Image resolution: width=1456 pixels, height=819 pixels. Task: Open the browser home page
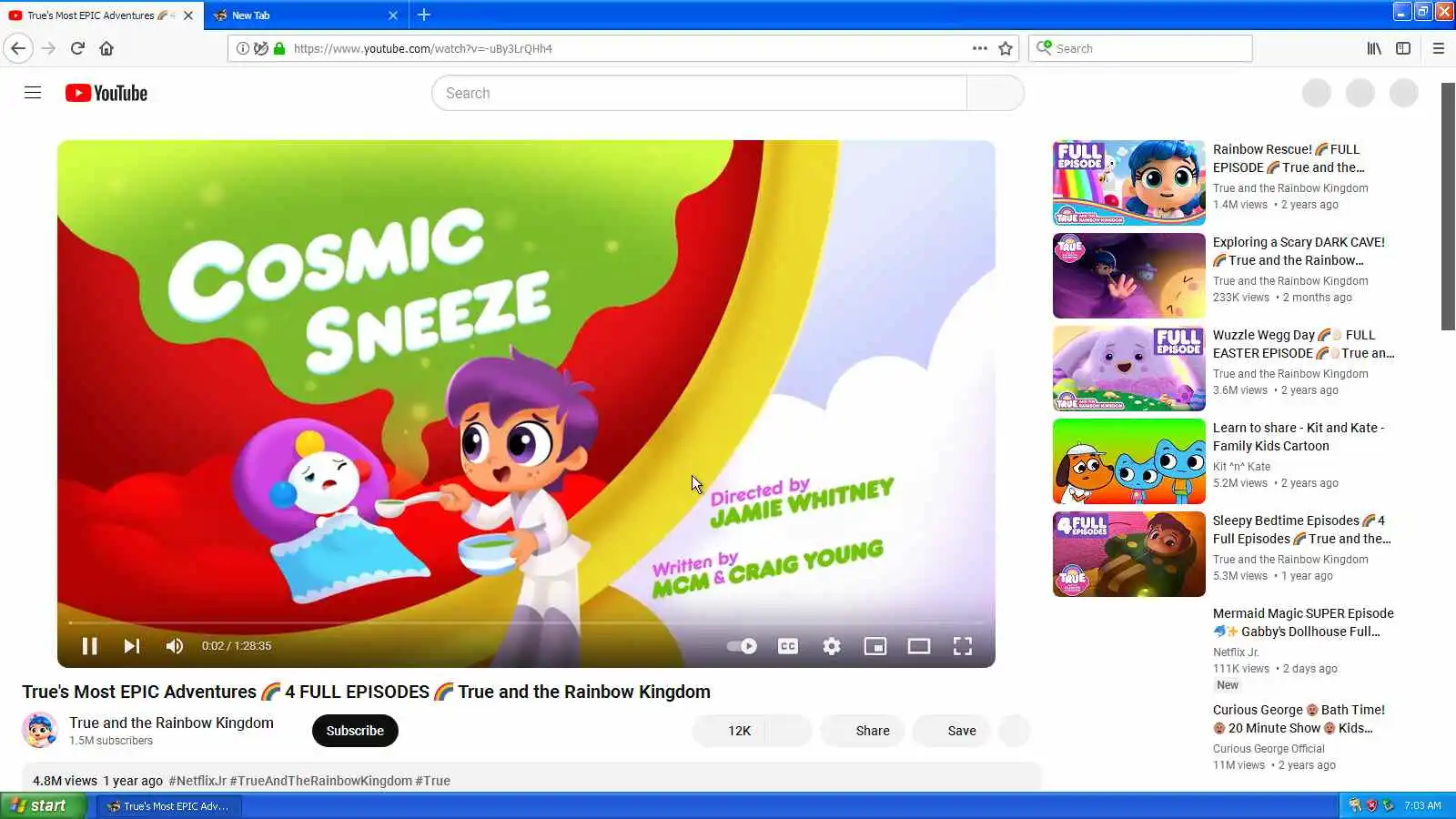[x=106, y=48]
